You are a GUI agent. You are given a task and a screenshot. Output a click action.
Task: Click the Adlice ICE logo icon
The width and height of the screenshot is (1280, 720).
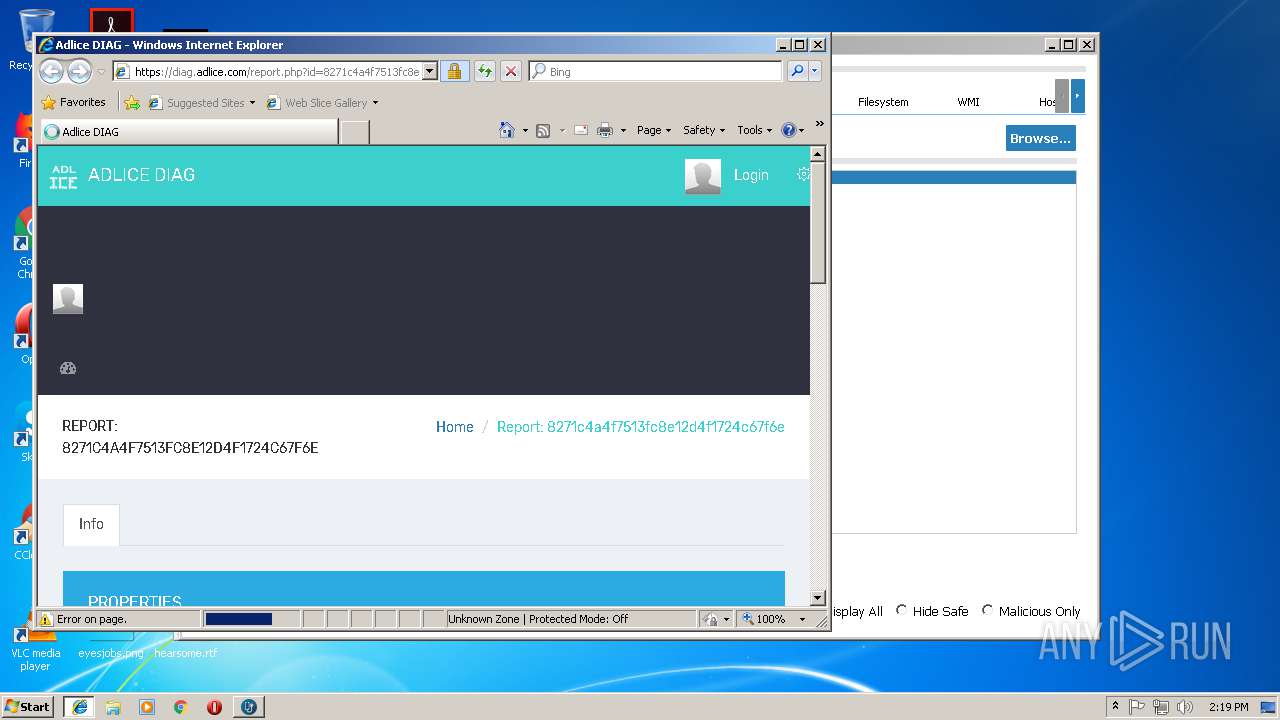coord(63,176)
